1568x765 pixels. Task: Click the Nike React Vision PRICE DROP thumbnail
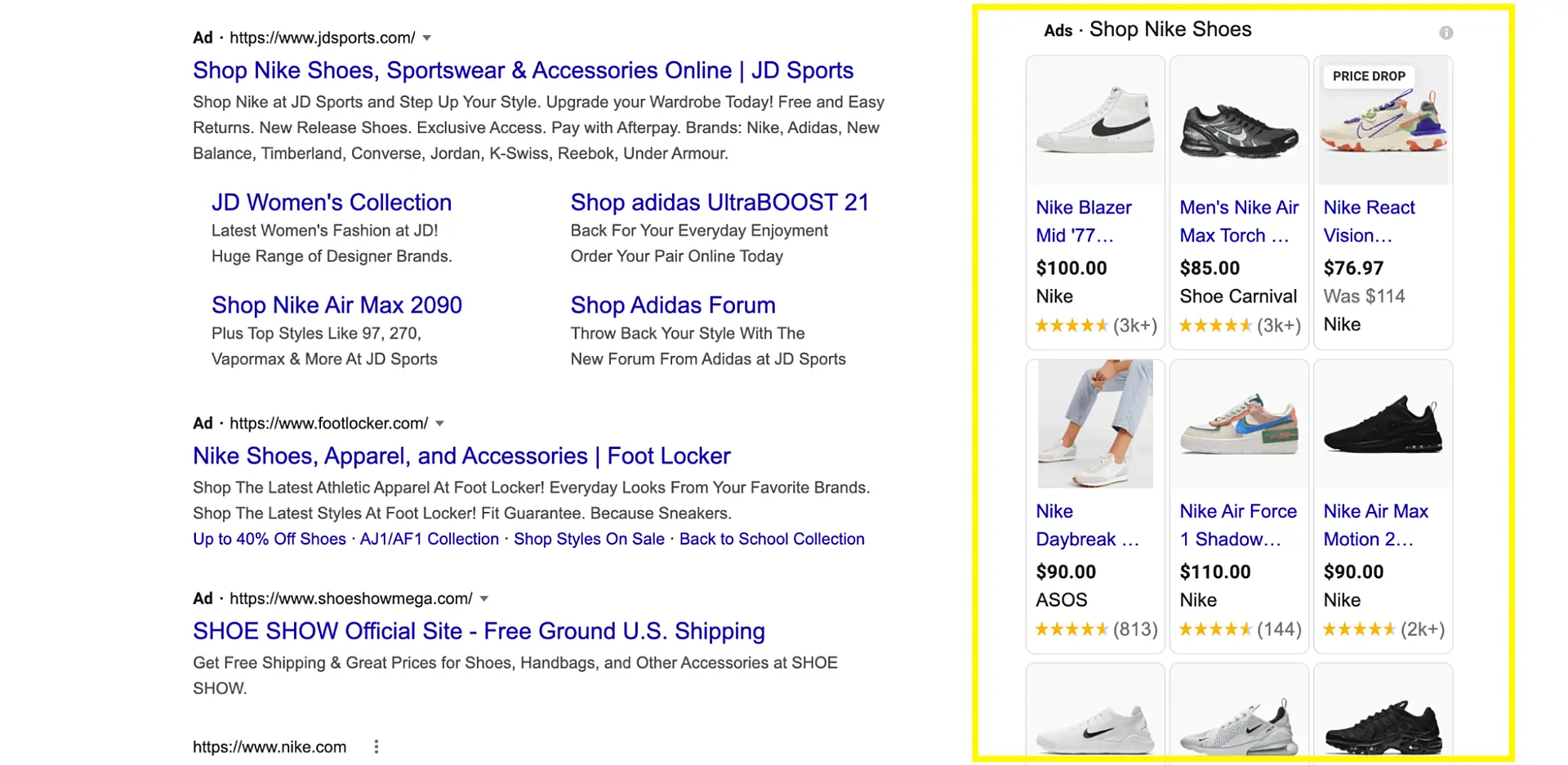pos(1383,121)
